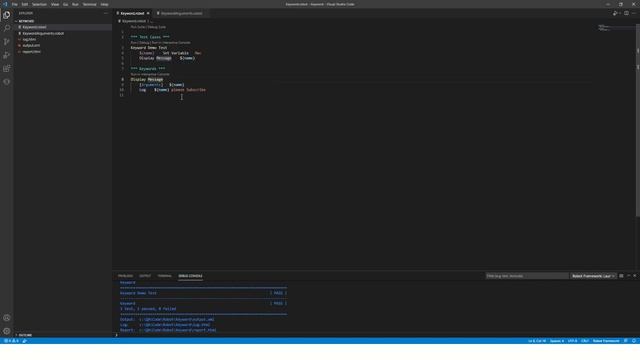This screenshot has width=640, height=360.
Task: Click the Robot Framework language mode indicator
Action: coord(606,341)
